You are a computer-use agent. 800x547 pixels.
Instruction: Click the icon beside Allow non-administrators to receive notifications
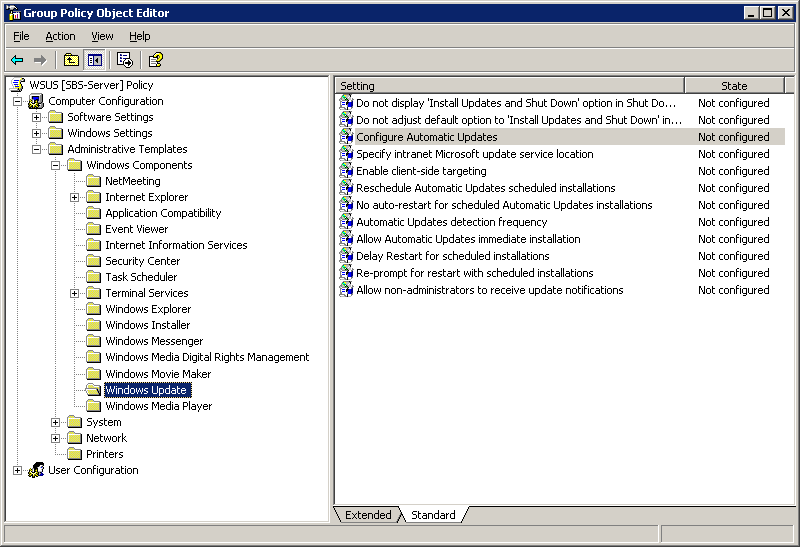346,290
